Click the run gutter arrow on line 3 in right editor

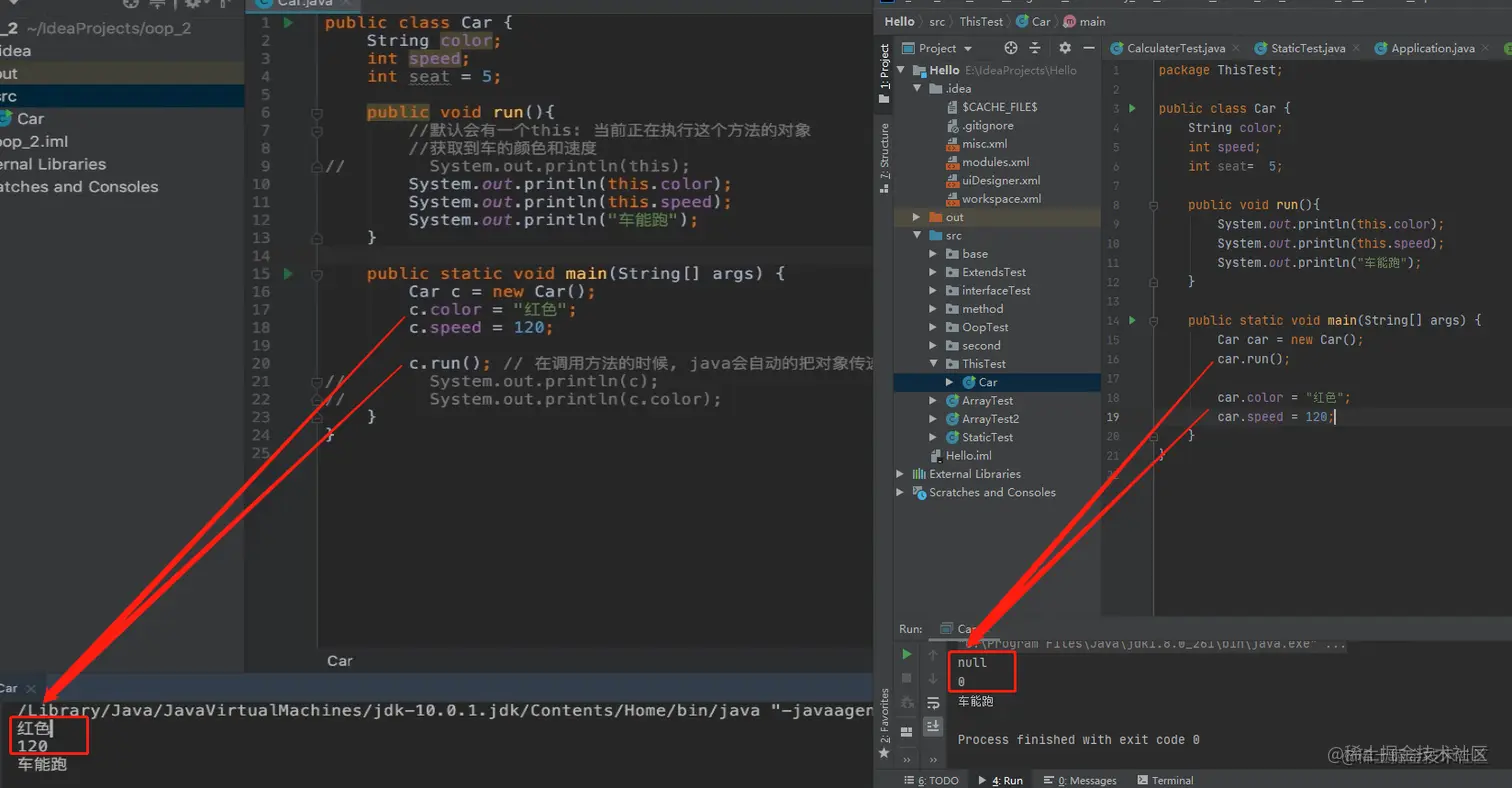tap(1132, 108)
